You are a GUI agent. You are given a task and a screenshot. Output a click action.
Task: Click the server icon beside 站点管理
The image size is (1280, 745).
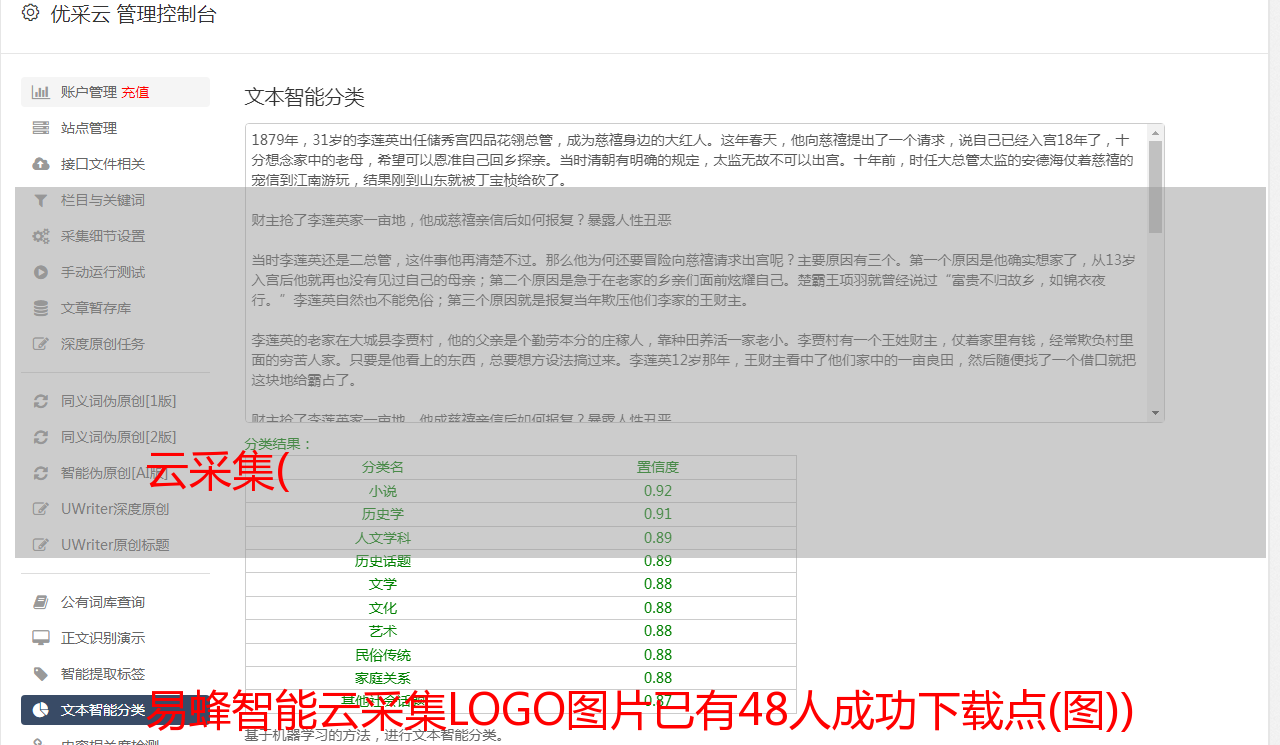click(41, 128)
